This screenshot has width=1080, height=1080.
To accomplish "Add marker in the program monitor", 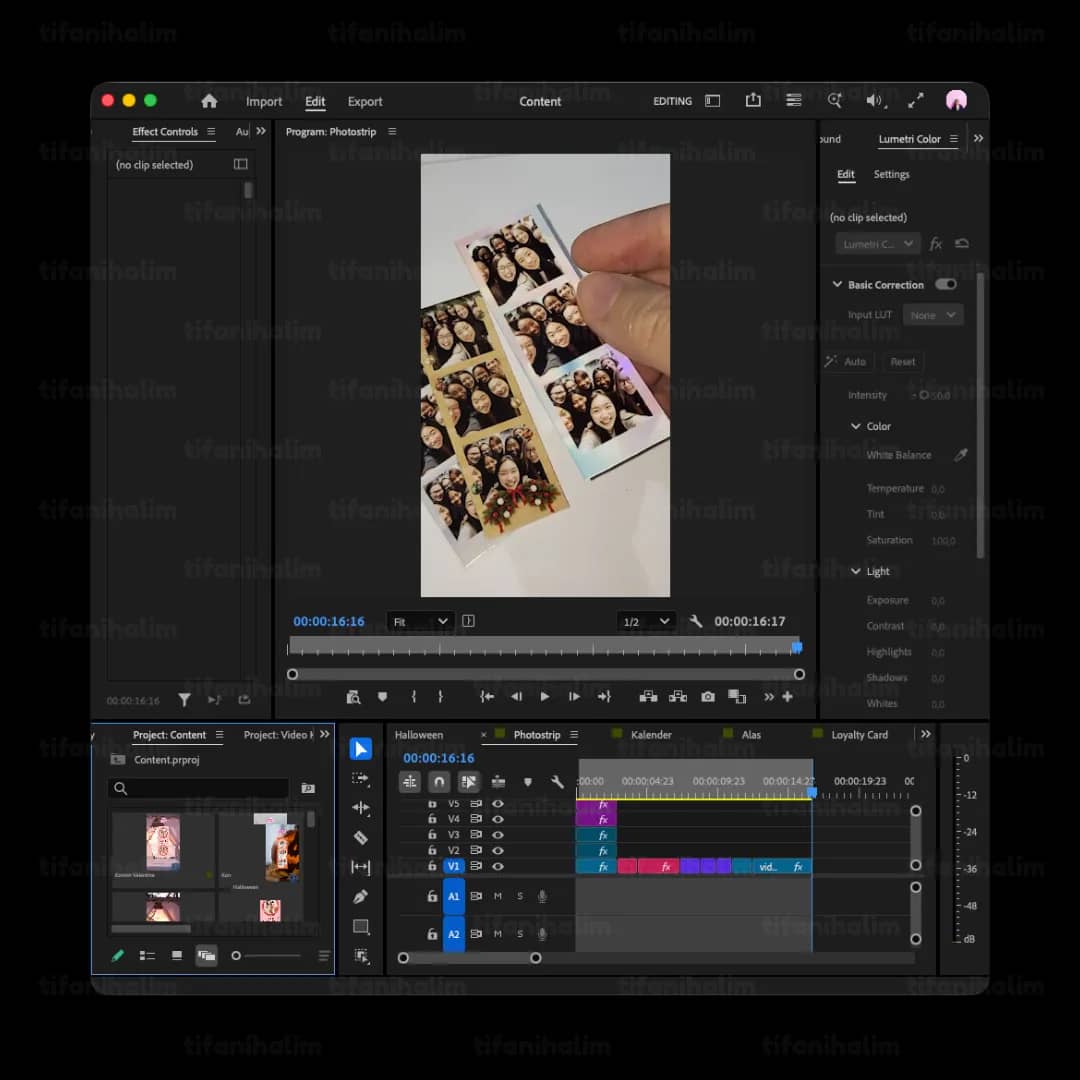I will coord(382,697).
